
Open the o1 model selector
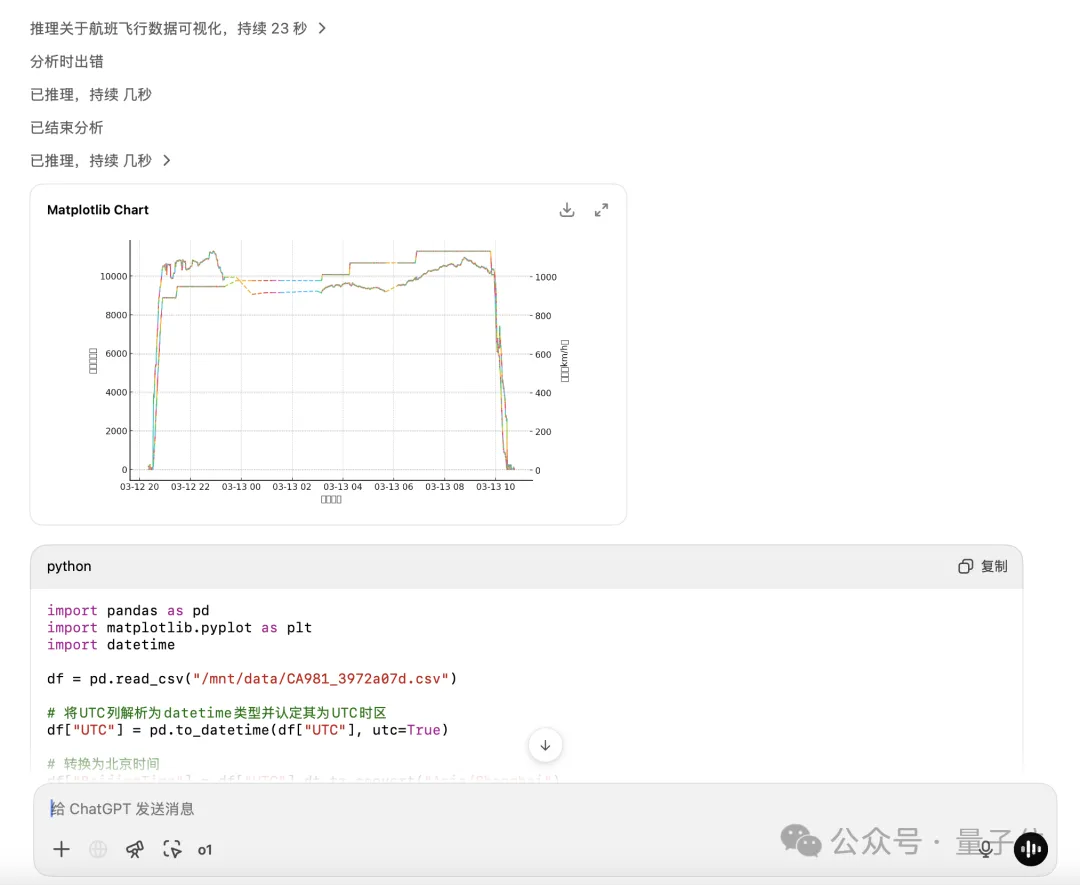tap(205, 850)
